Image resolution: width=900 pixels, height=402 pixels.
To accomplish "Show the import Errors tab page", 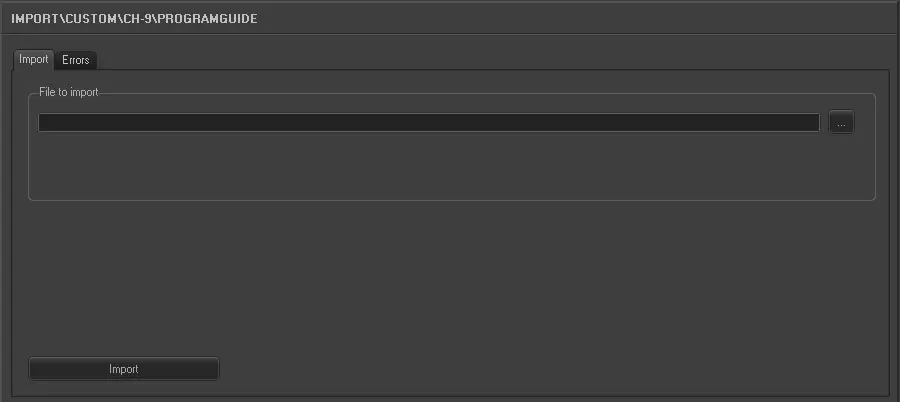I will [76, 60].
